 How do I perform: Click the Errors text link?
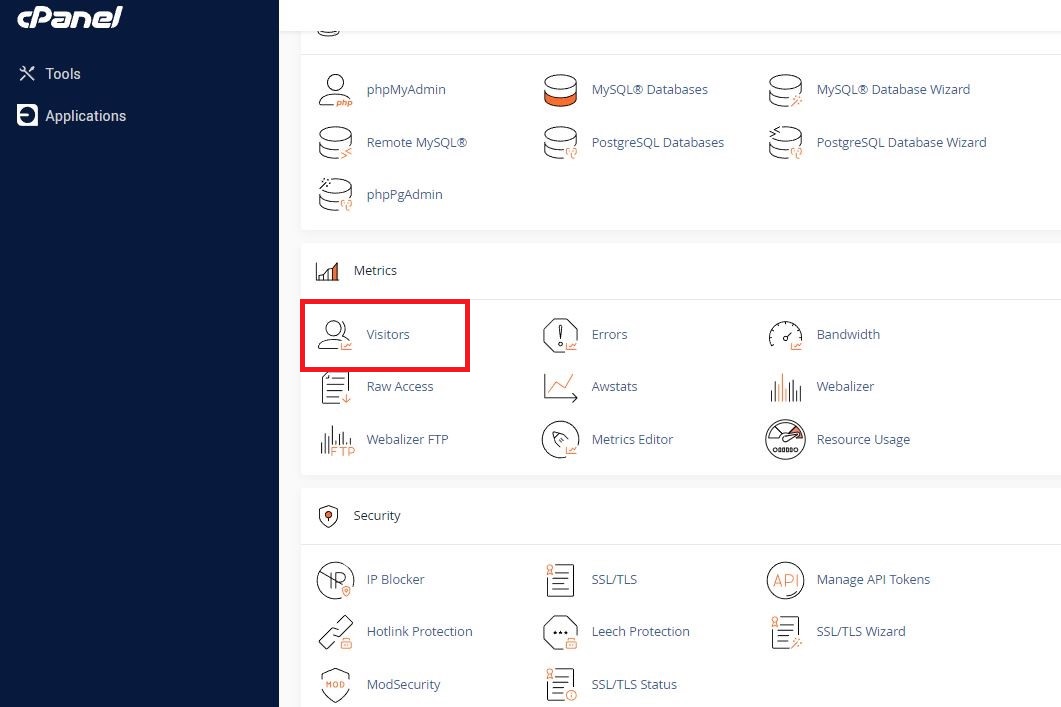609,335
